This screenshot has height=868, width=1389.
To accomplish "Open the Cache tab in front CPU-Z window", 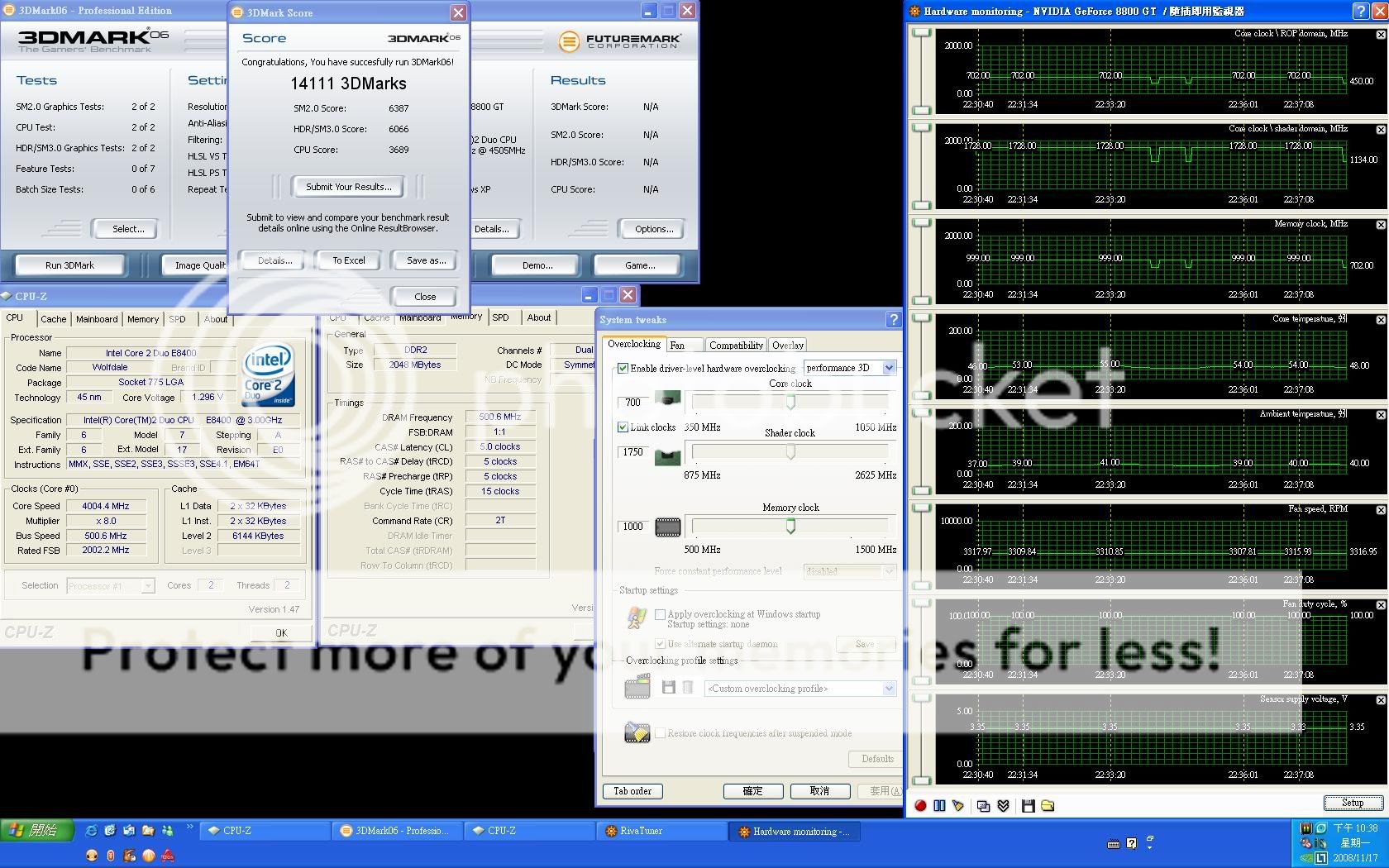I will coord(54,319).
